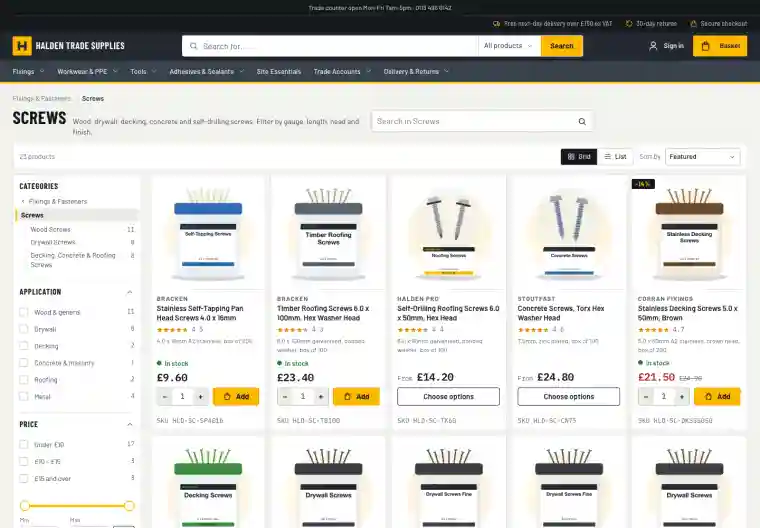760x528 pixels.
Task: Click the yellow Search button
Action: coord(562,46)
